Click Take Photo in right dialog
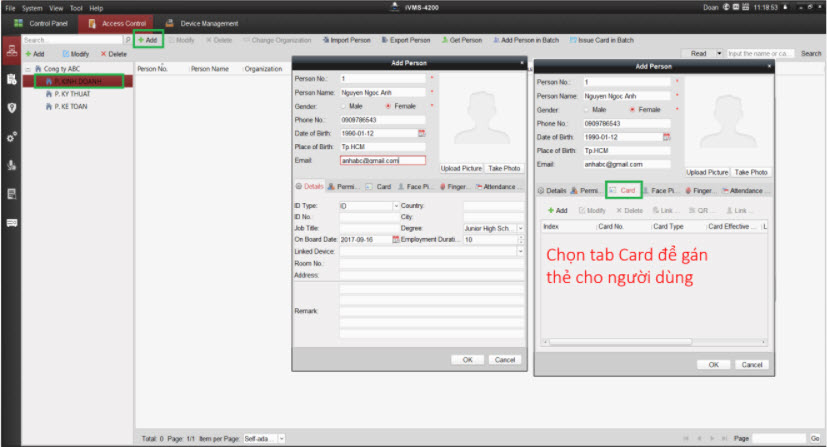Image resolution: width=827 pixels, height=447 pixels. pos(752,172)
